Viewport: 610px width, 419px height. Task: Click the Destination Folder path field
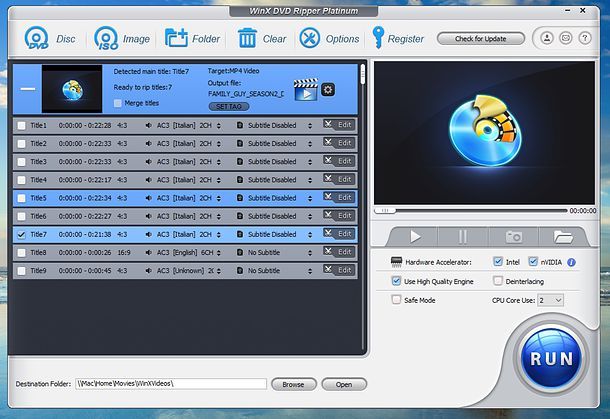171,384
